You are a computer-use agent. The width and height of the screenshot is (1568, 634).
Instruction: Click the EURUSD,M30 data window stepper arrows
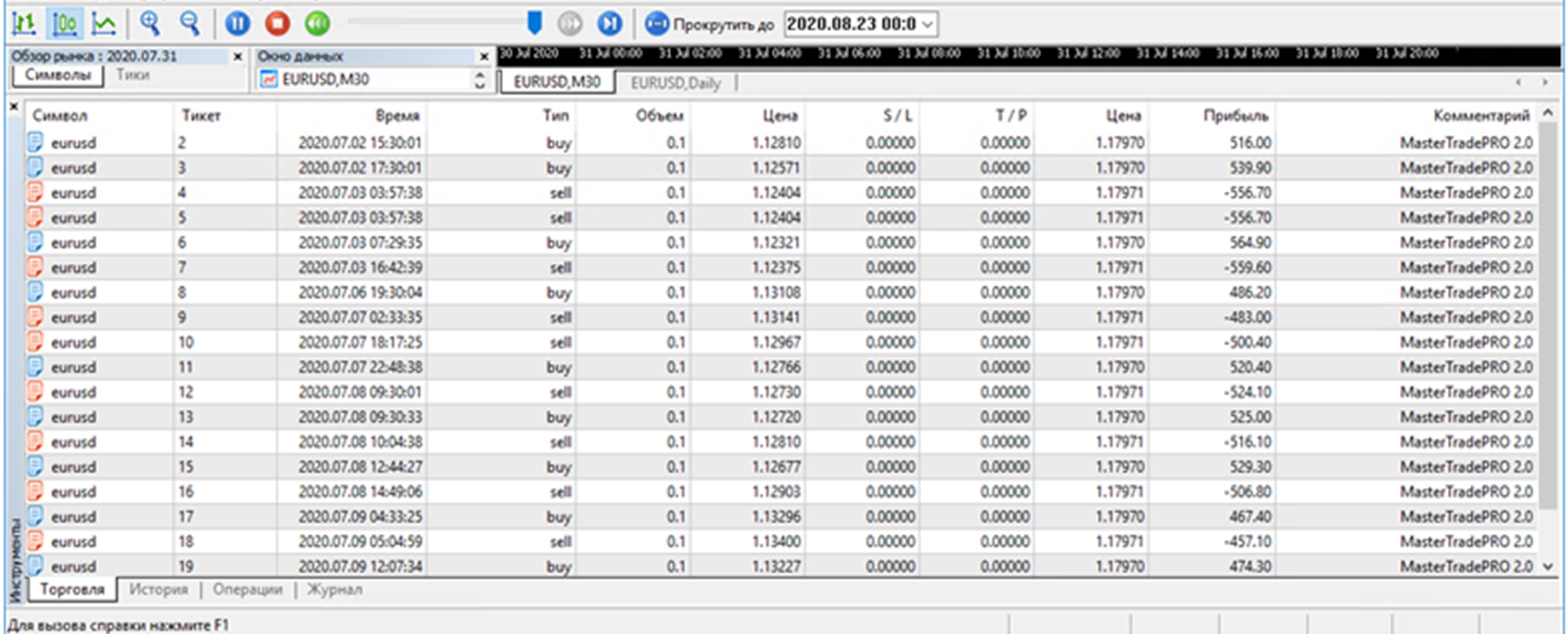click(480, 79)
